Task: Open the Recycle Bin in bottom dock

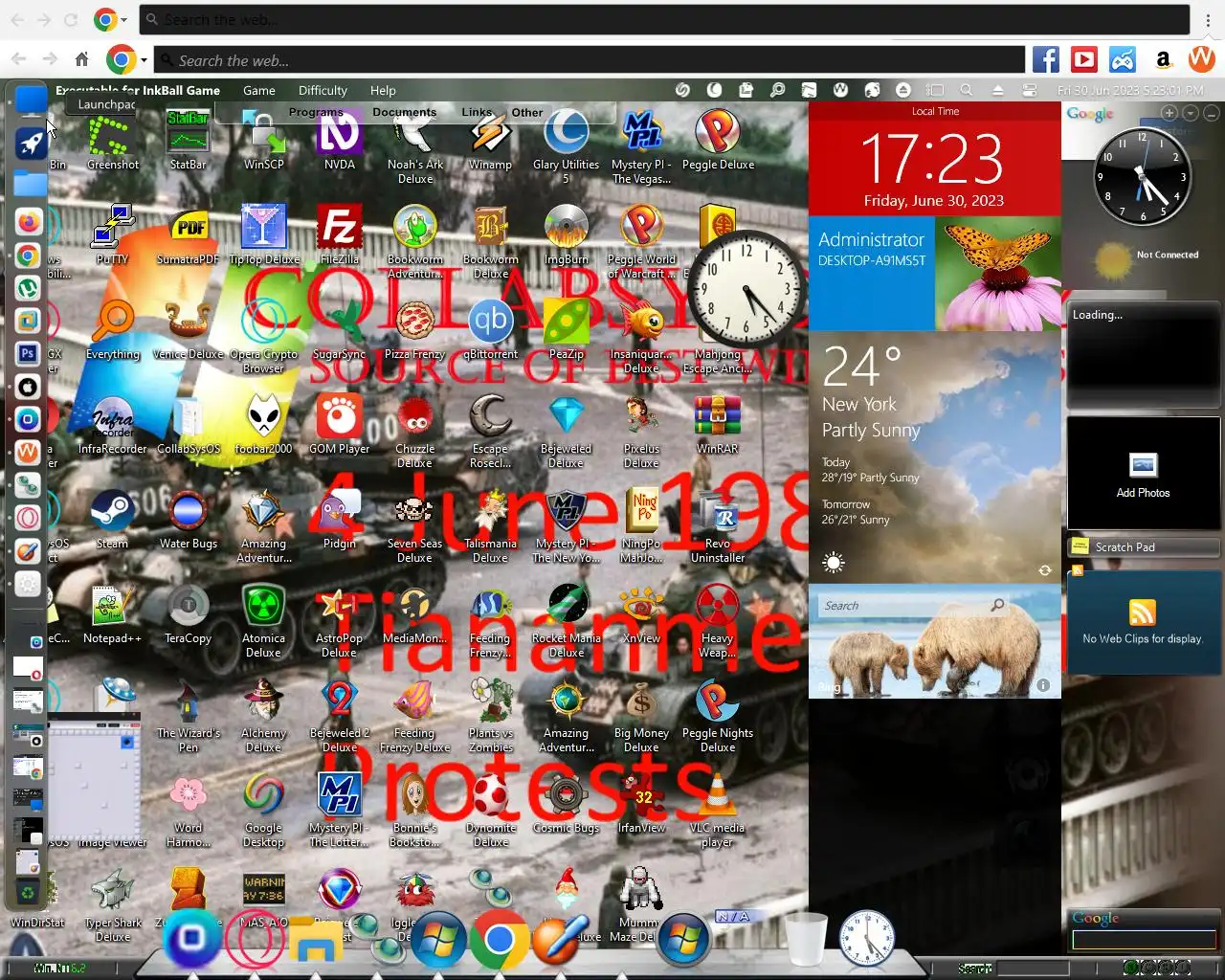Action: [x=805, y=939]
